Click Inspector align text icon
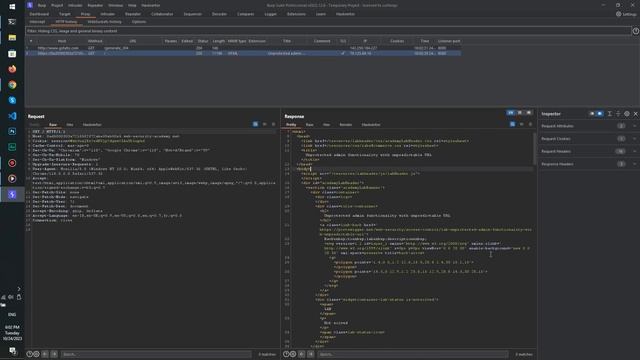640x360 pixels. [609, 114]
